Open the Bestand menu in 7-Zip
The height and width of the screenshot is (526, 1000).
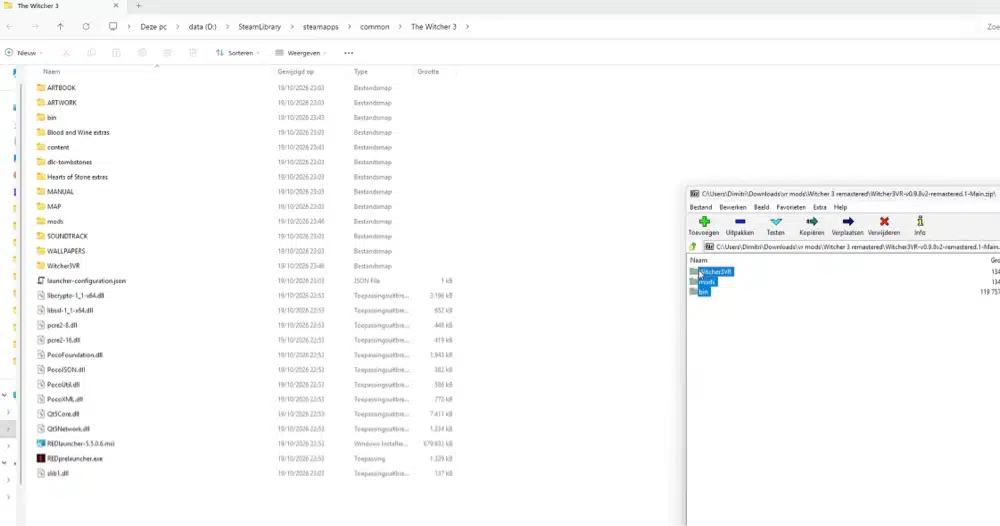700,207
